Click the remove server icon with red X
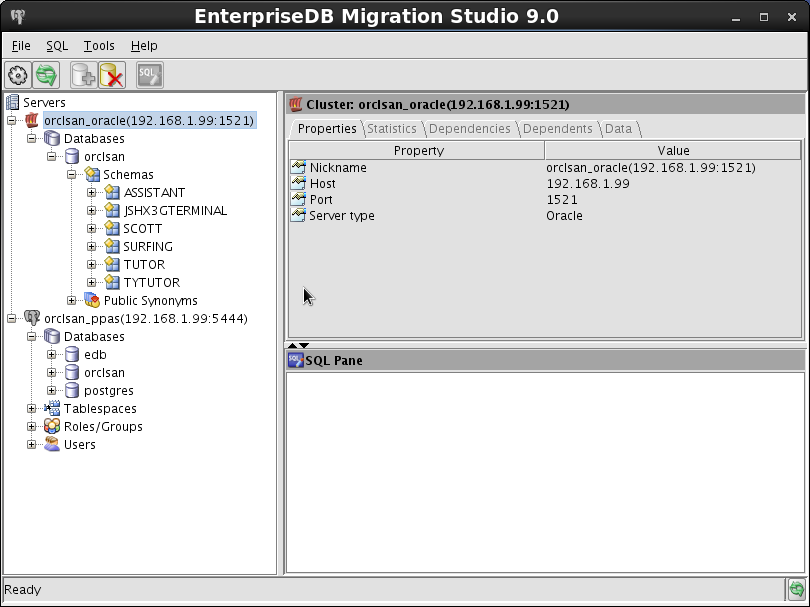 (112, 75)
